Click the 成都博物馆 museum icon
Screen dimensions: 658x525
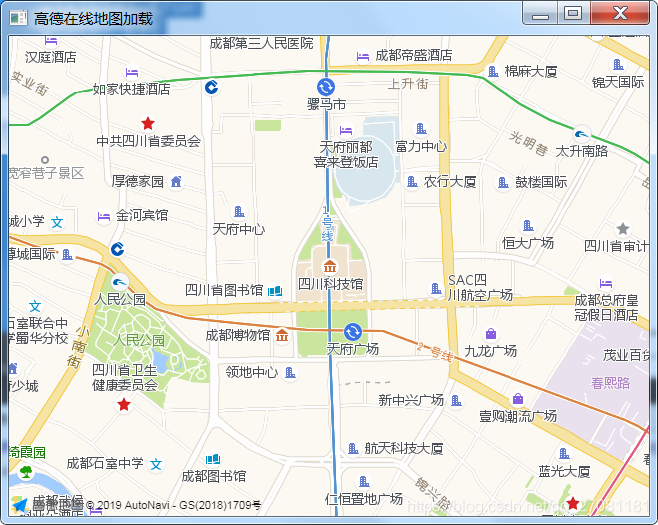point(282,335)
